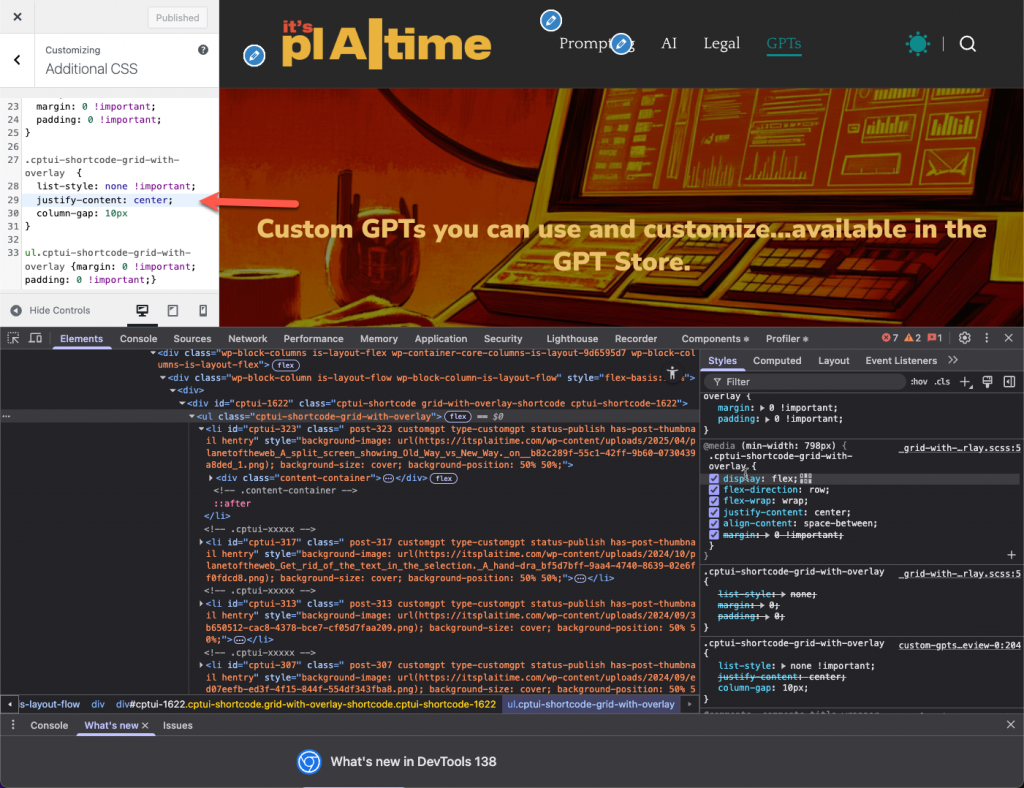The image size is (1024, 788).
Task: Activate the inspect element picker icon
Action: (x=14, y=339)
